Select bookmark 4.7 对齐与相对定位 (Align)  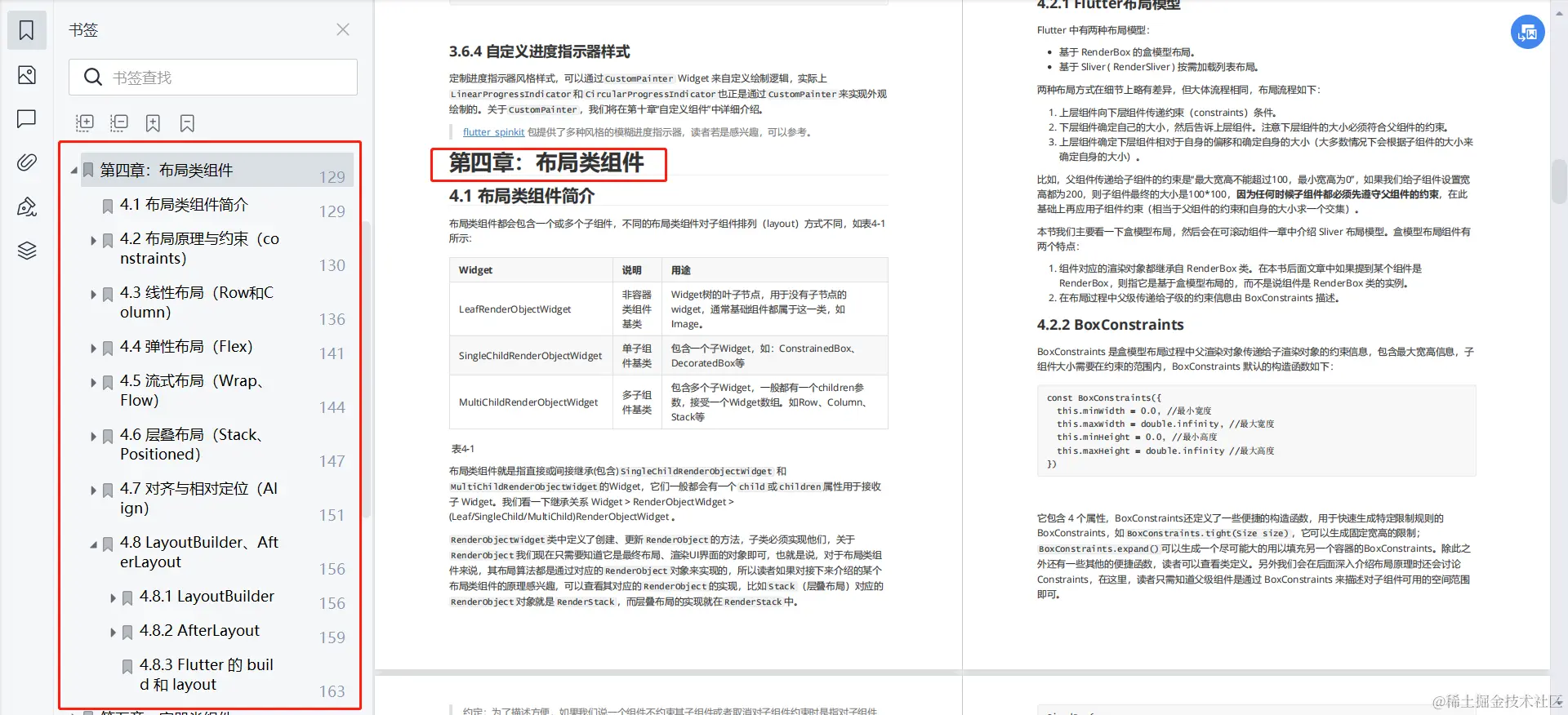tap(199, 498)
